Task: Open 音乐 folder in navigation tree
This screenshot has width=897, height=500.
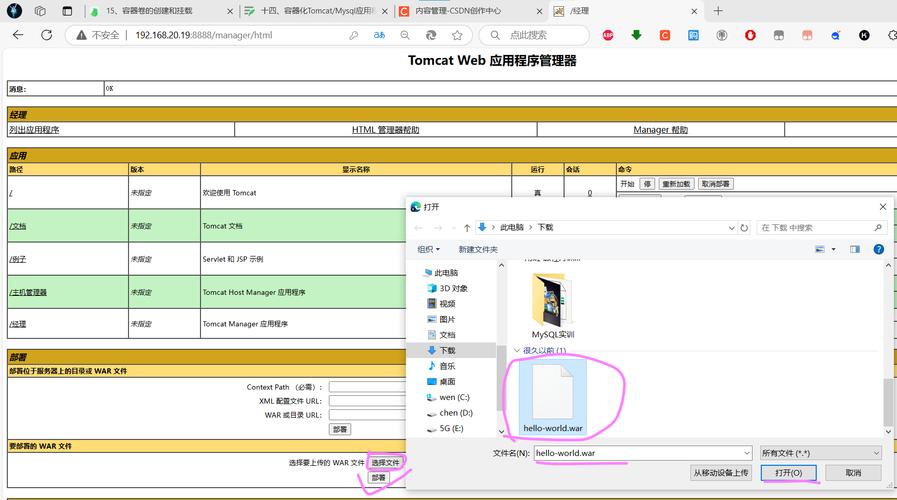Action: [442, 366]
